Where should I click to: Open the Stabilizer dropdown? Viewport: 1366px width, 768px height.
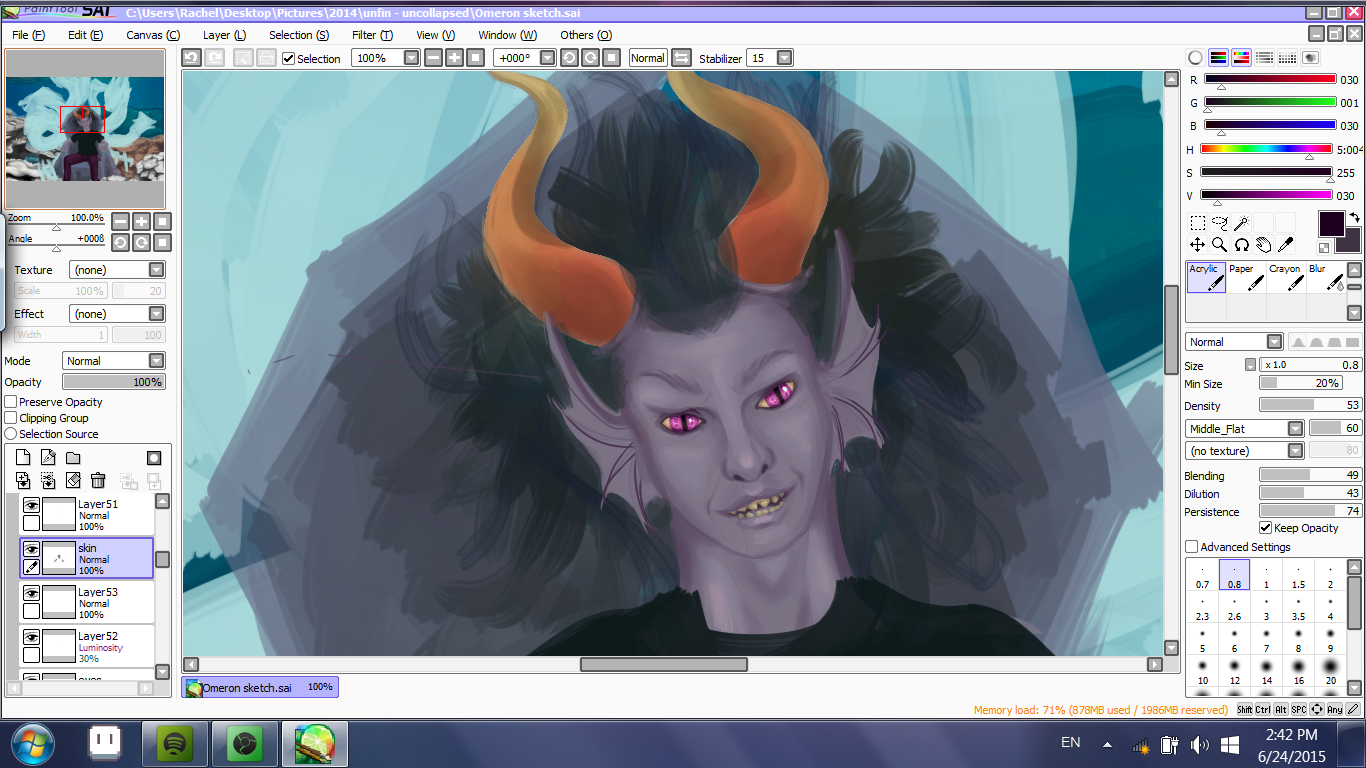(x=784, y=58)
